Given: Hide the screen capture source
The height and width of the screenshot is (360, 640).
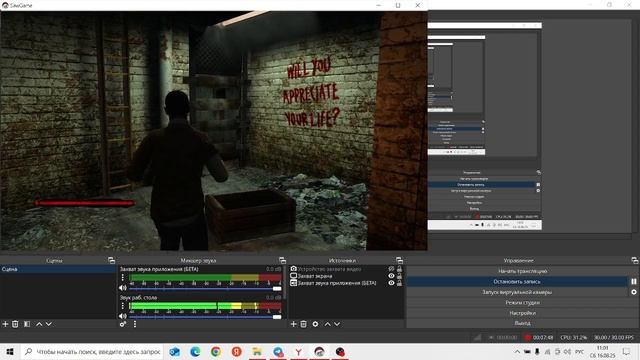Looking at the screenshot, I should click(x=391, y=276).
